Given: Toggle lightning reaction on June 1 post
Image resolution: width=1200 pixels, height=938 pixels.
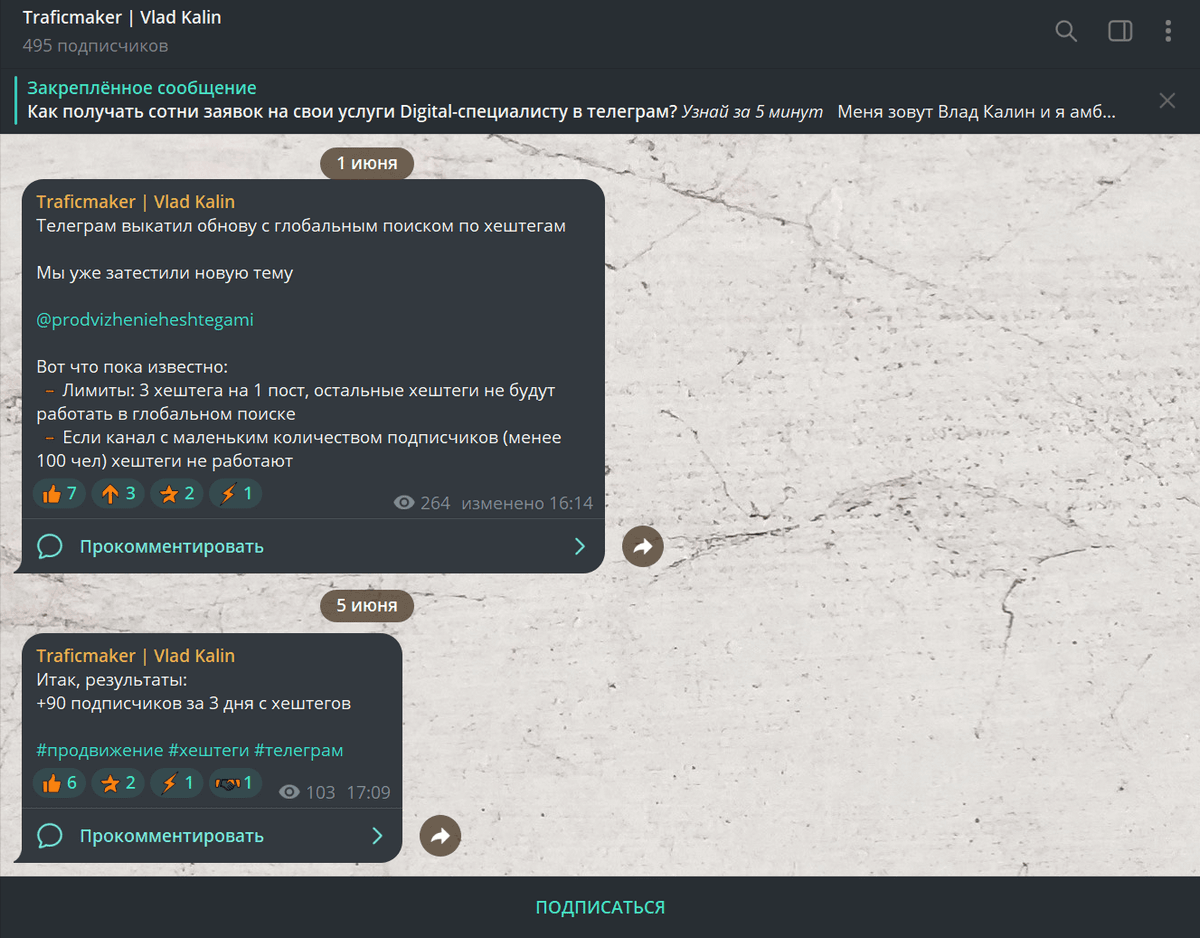Looking at the screenshot, I should pos(236,493).
